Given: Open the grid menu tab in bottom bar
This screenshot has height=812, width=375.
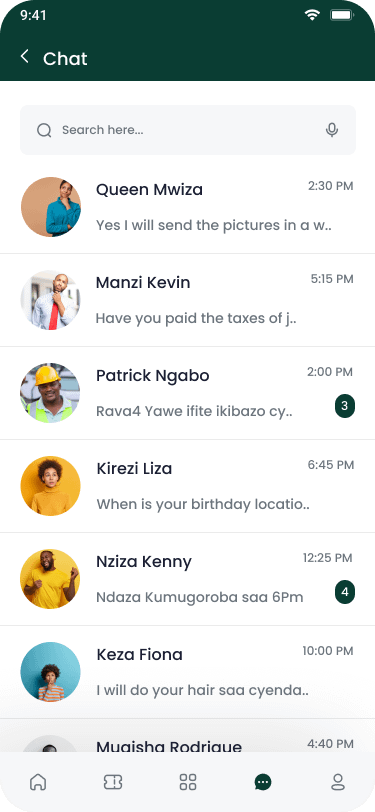Looking at the screenshot, I should click(188, 782).
